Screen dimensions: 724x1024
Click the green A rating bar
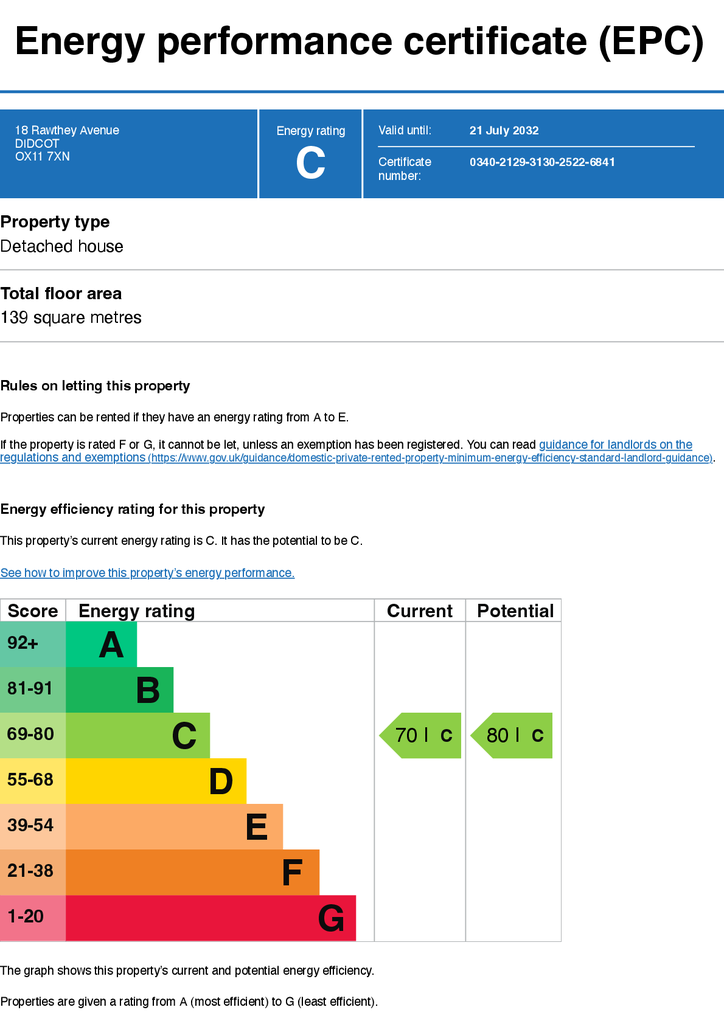[101, 644]
